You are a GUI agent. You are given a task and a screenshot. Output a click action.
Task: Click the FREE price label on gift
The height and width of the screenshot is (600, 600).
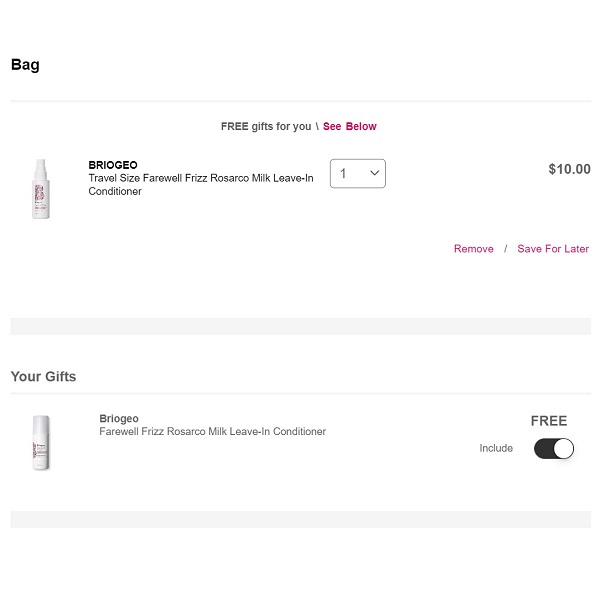549,421
